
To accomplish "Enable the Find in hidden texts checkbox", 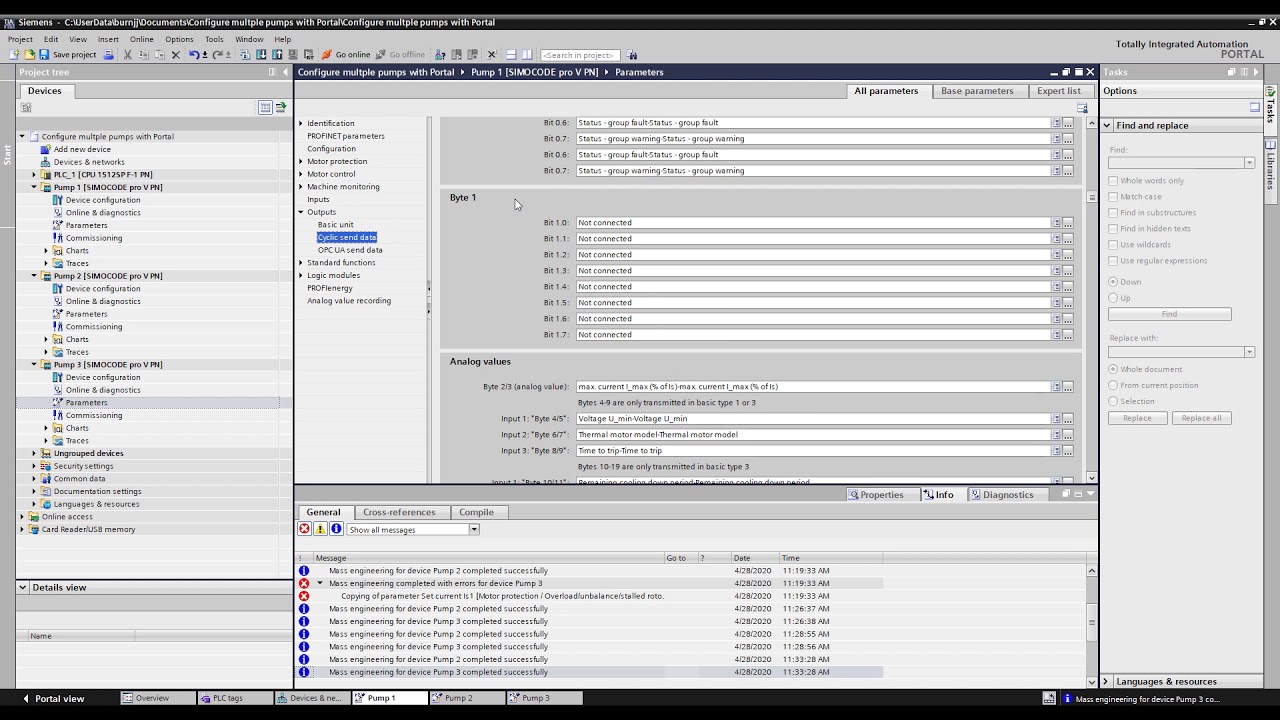I will [1113, 229].
